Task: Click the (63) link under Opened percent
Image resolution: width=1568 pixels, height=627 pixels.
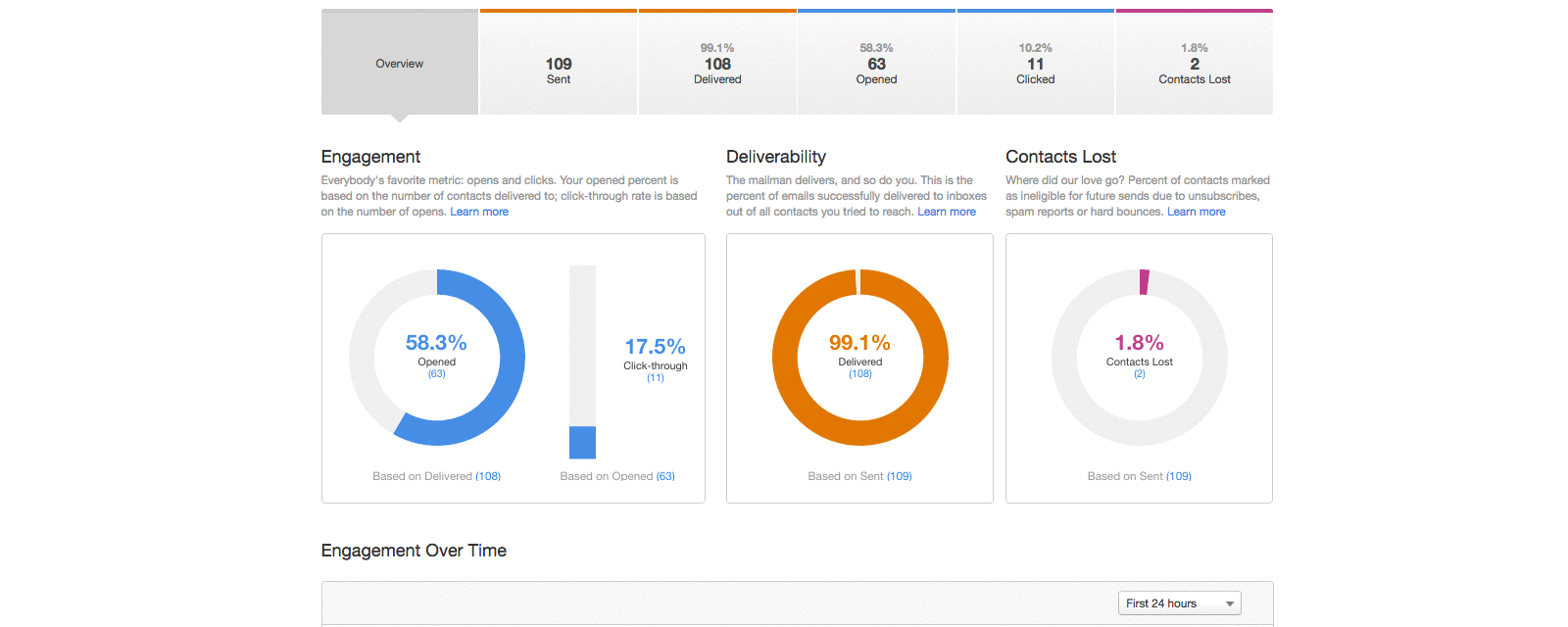Action: (x=437, y=374)
